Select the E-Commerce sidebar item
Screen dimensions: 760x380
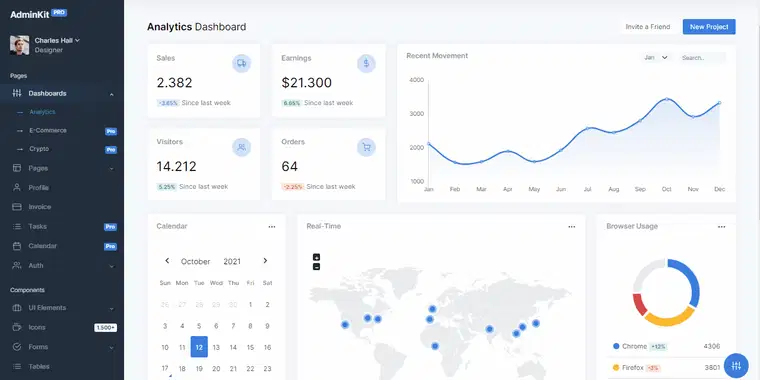(48, 130)
